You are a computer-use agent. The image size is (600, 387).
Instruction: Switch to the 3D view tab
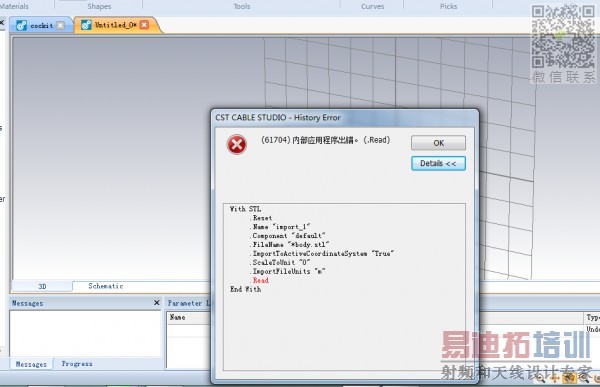coord(42,286)
